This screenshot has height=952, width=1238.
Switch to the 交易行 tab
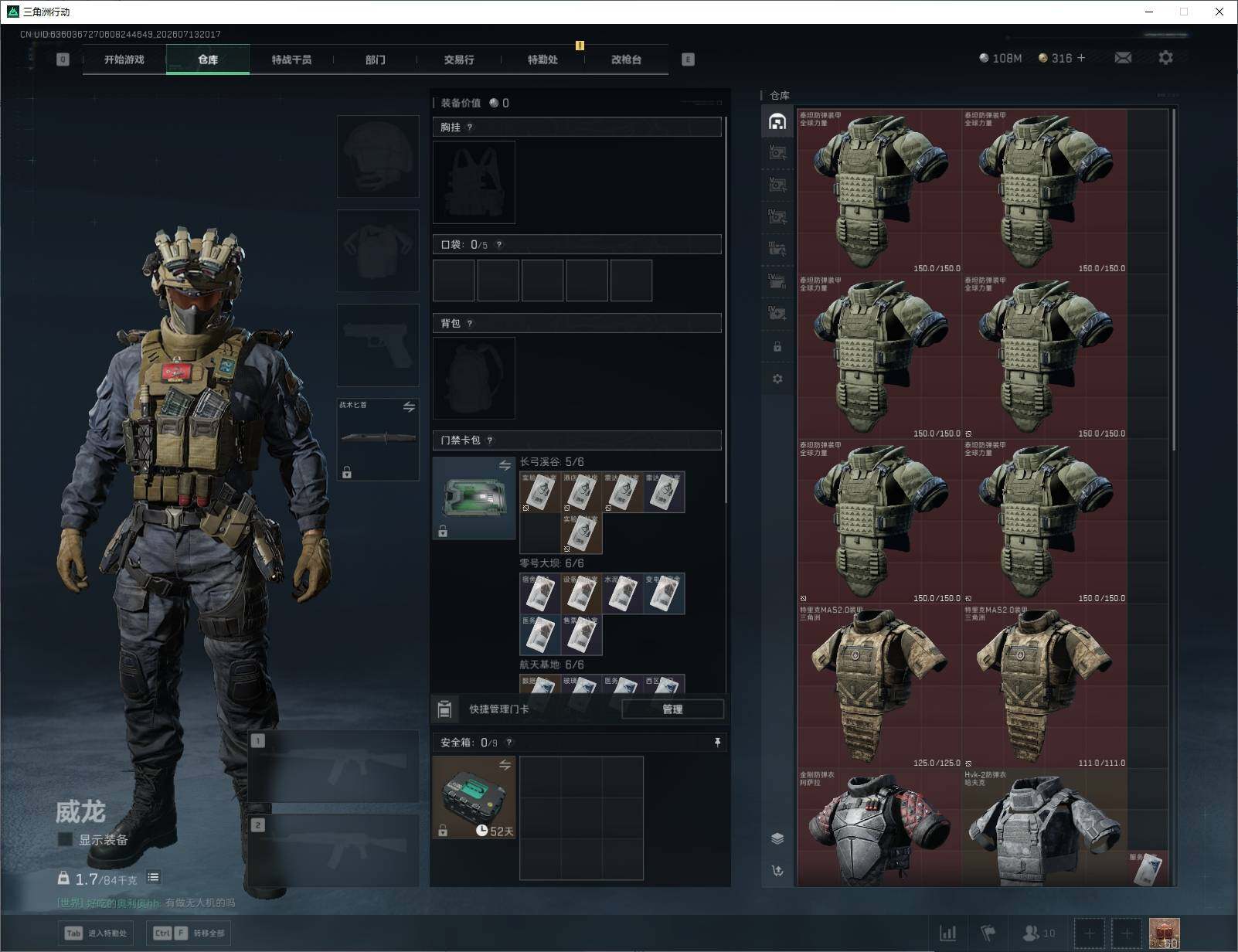tap(459, 59)
